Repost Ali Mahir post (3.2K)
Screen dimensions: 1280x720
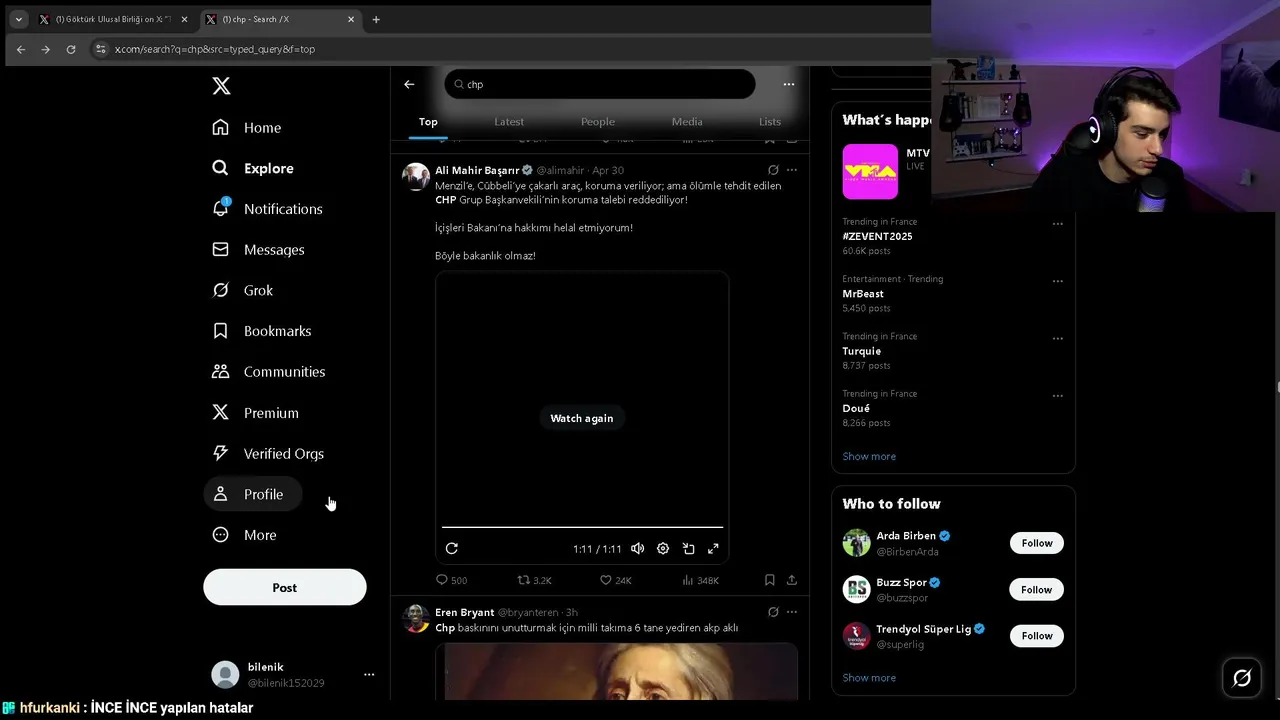[x=535, y=580]
